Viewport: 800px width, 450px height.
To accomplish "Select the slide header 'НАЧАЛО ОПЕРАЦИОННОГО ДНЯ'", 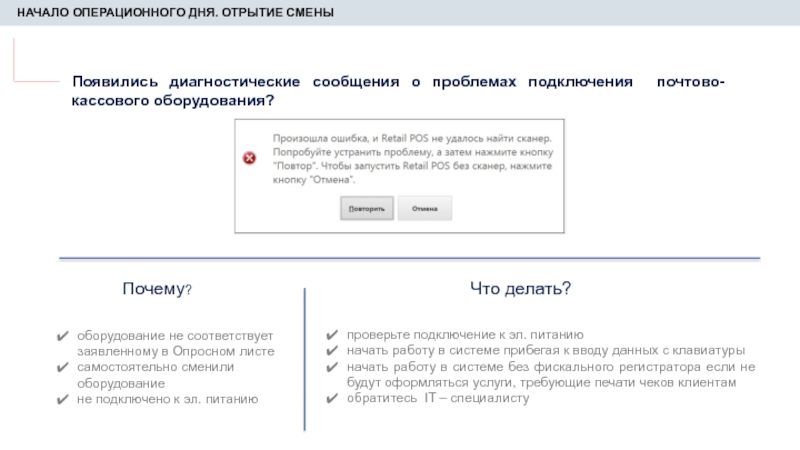I will click(175, 12).
